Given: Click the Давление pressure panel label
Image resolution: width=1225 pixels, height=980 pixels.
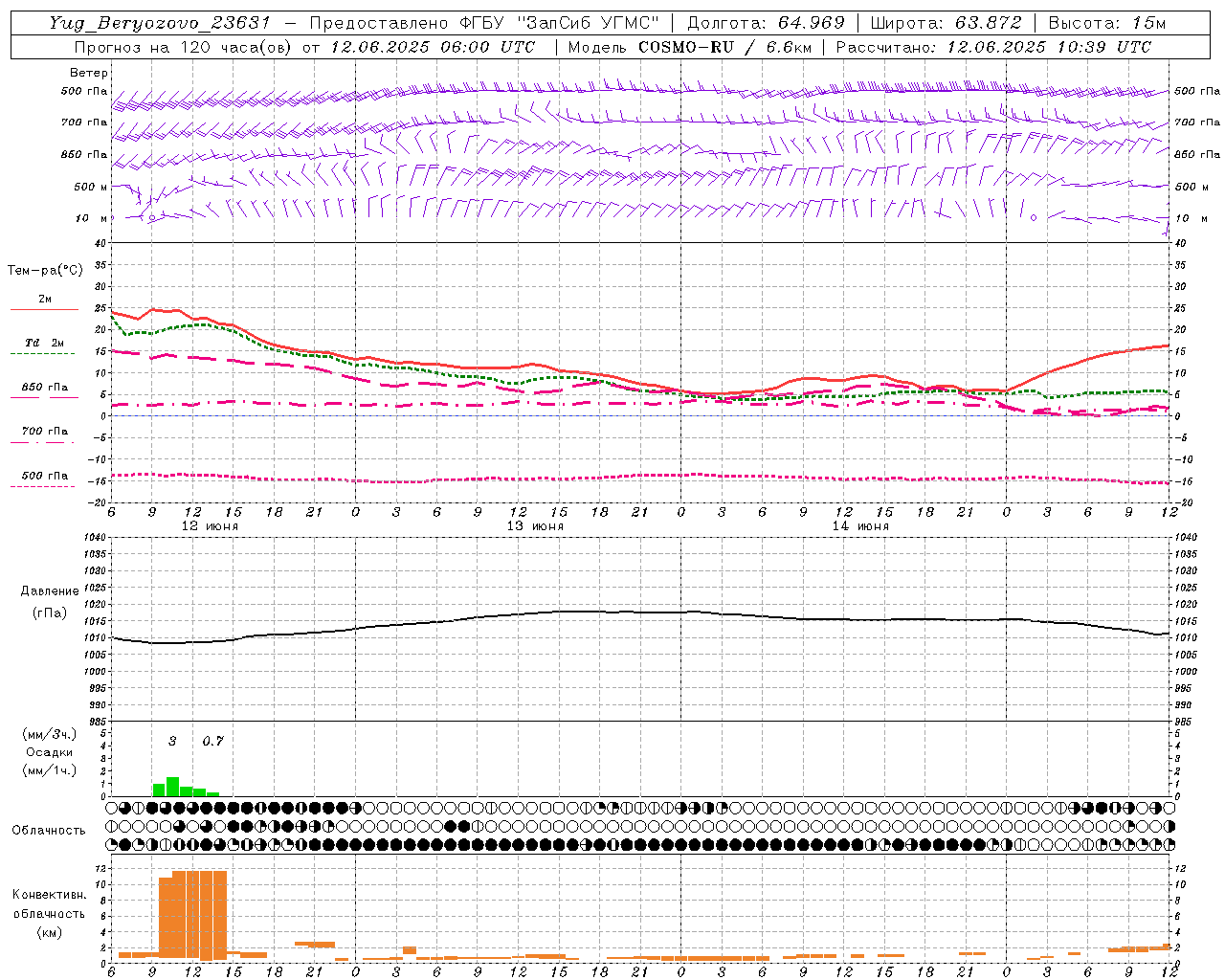Looking at the screenshot, I should tap(50, 591).
